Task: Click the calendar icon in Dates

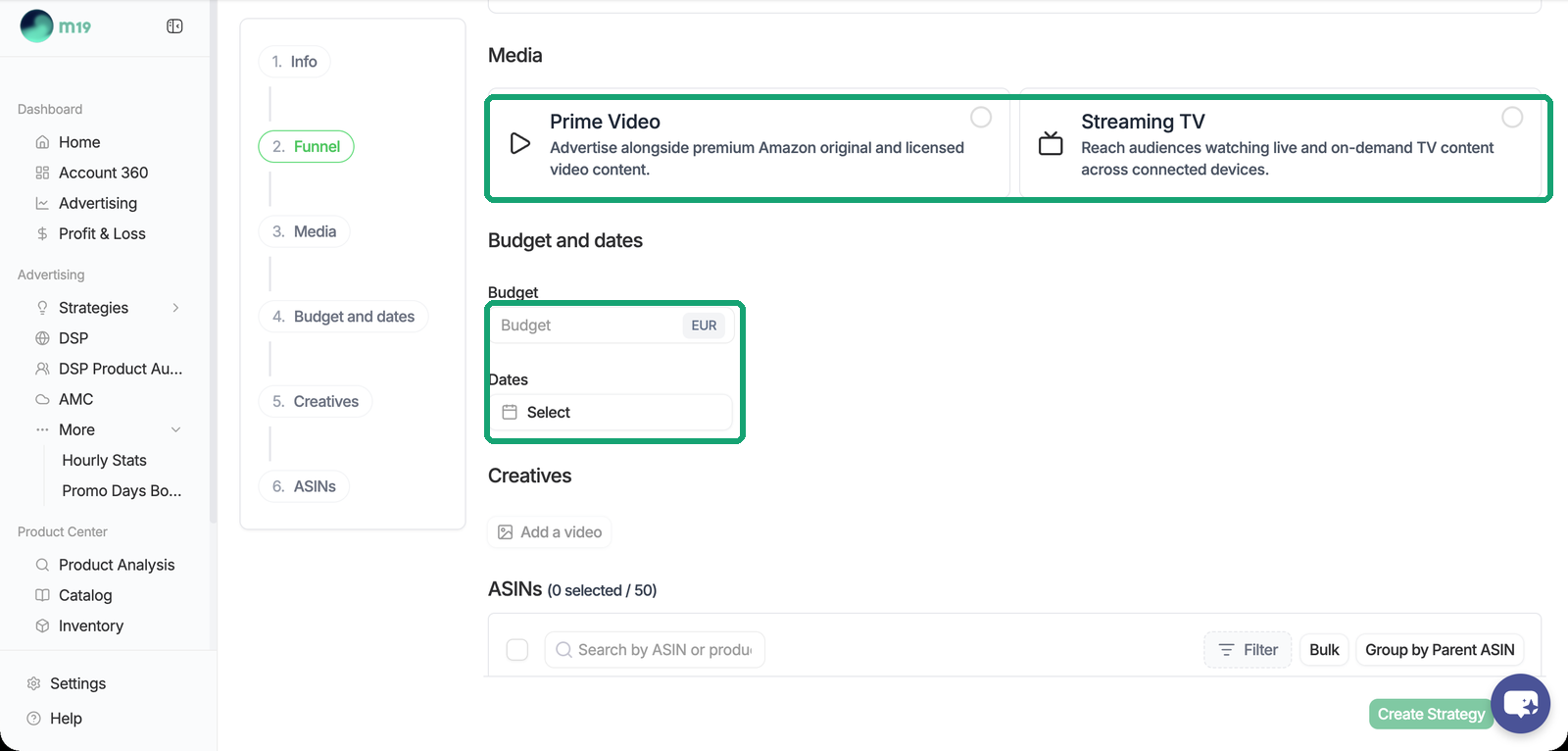Action: [510, 413]
